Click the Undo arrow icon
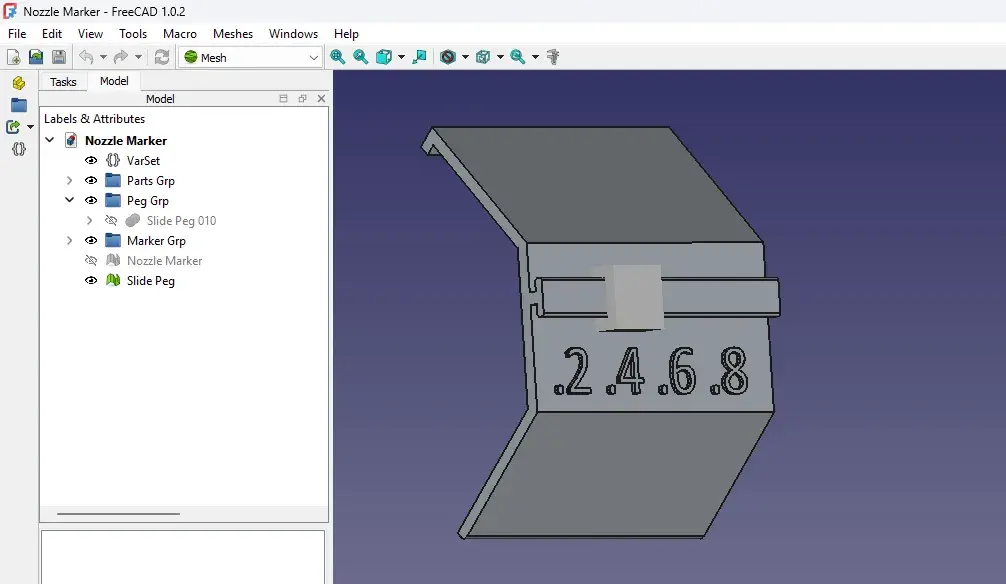Image resolution: width=1006 pixels, height=584 pixels. coord(86,57)
